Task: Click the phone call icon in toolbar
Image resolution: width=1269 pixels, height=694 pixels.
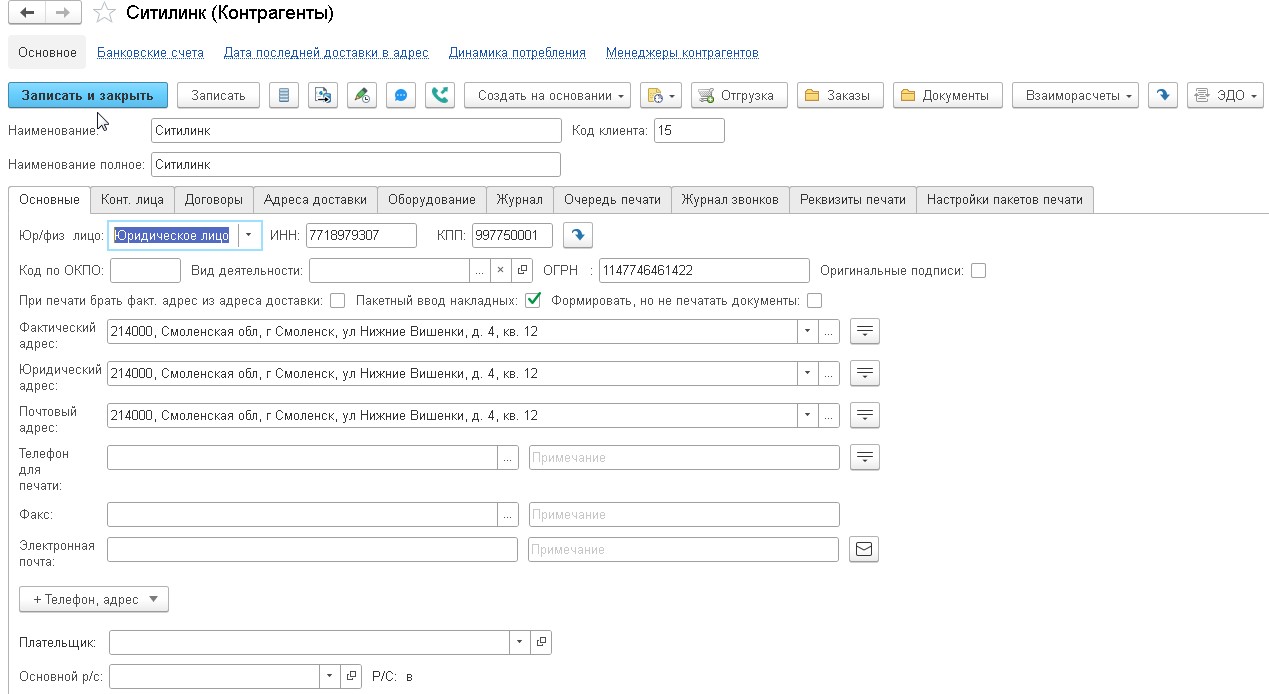Action: click(x=439, y=95)
